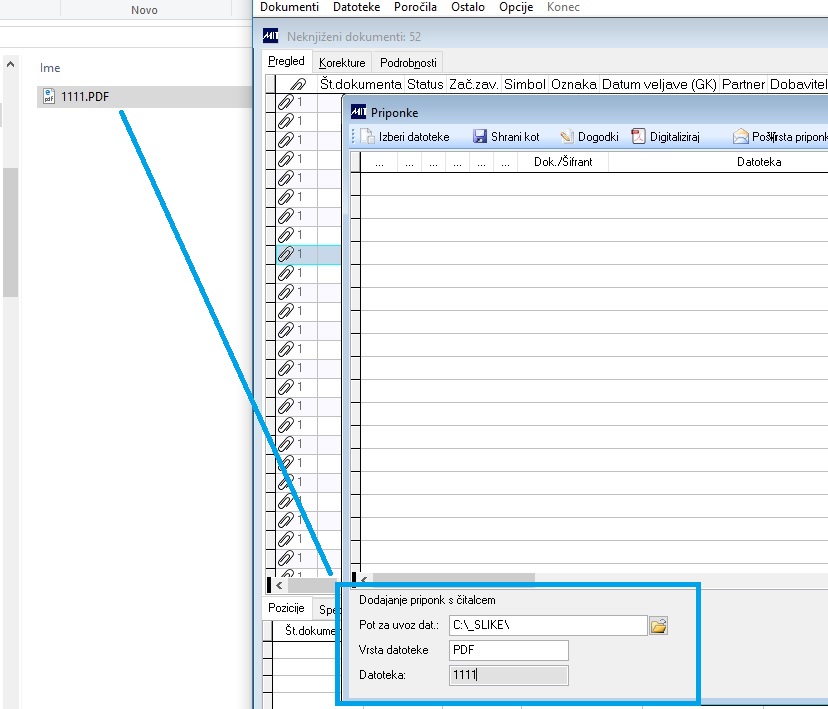Focus the Datoteka field containing 1111
828x709 pixels.
point(509,675)
